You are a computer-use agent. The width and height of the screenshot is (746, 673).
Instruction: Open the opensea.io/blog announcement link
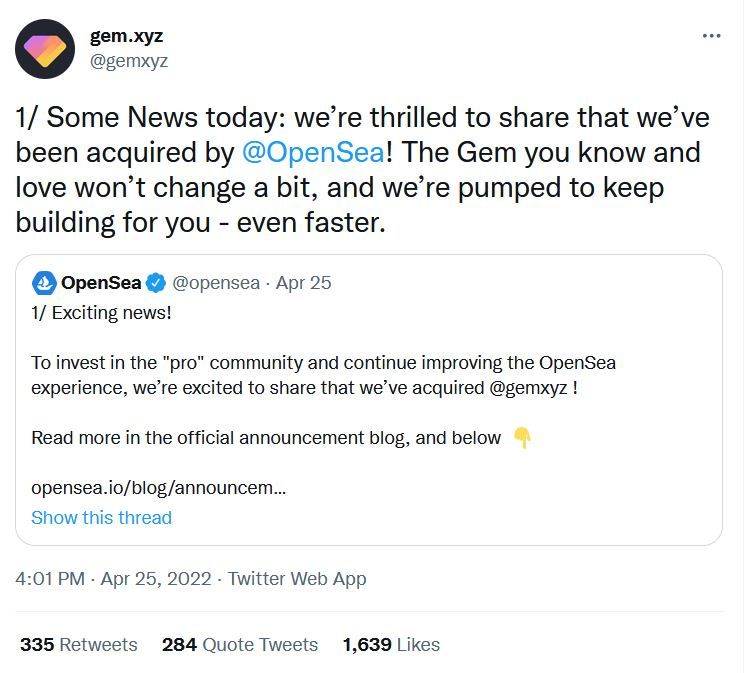pos(158,489)
